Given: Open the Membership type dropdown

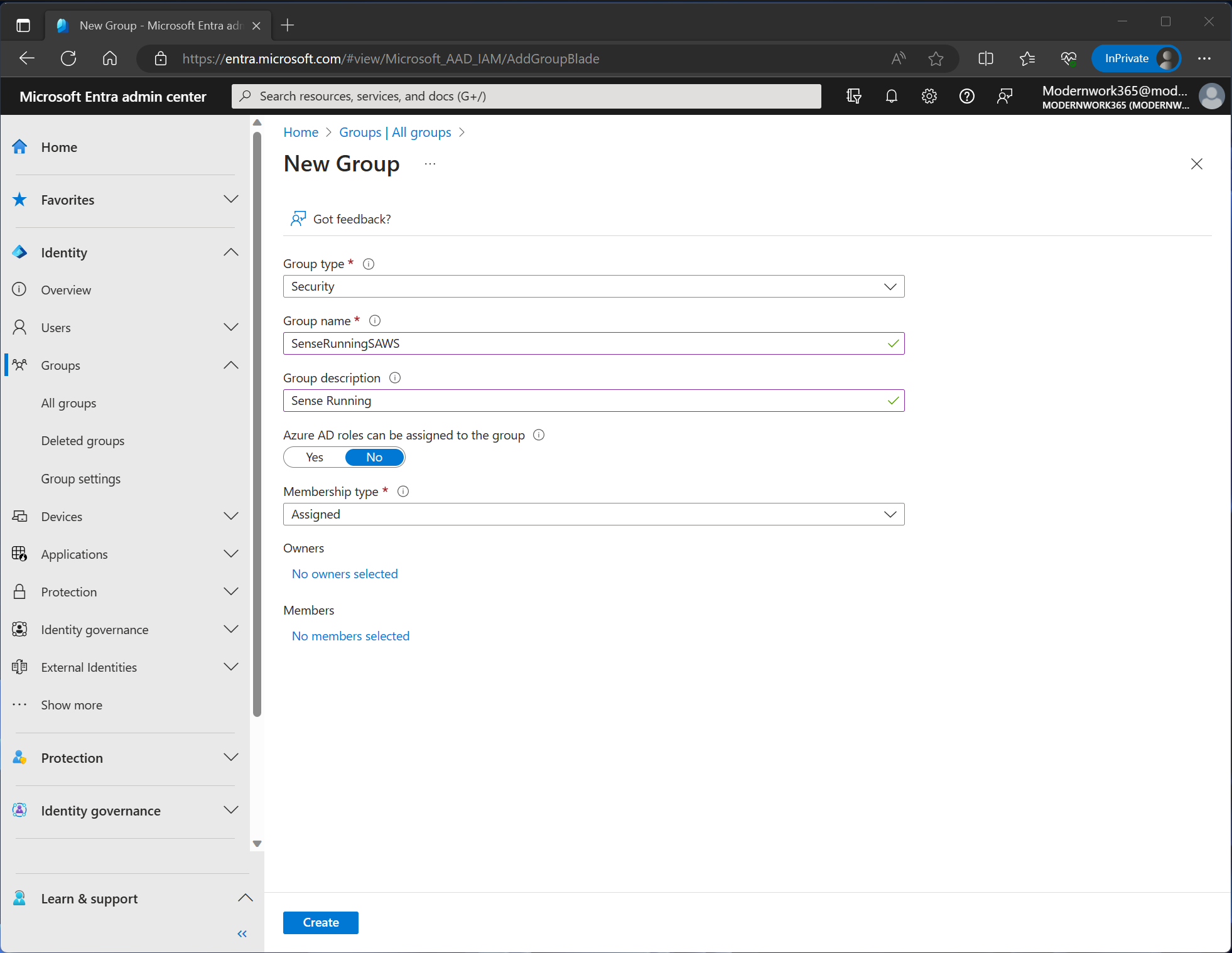Looking at the screenshot, I should [593, 514].
